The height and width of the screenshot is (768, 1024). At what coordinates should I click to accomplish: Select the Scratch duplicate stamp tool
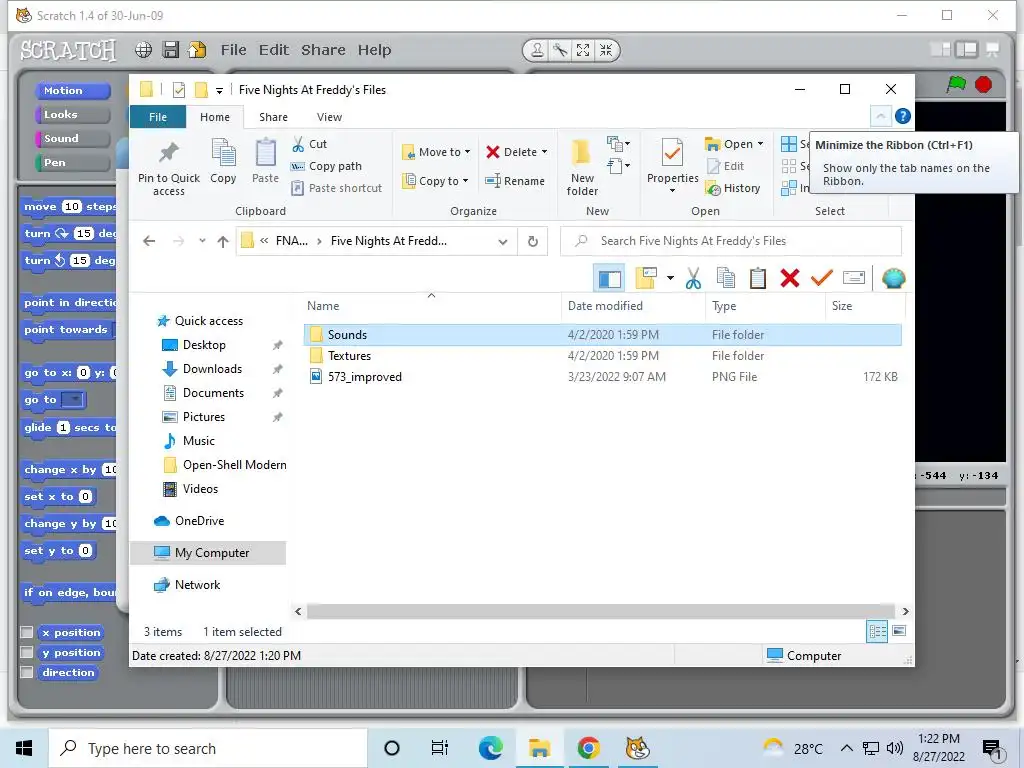click(537, 50)
